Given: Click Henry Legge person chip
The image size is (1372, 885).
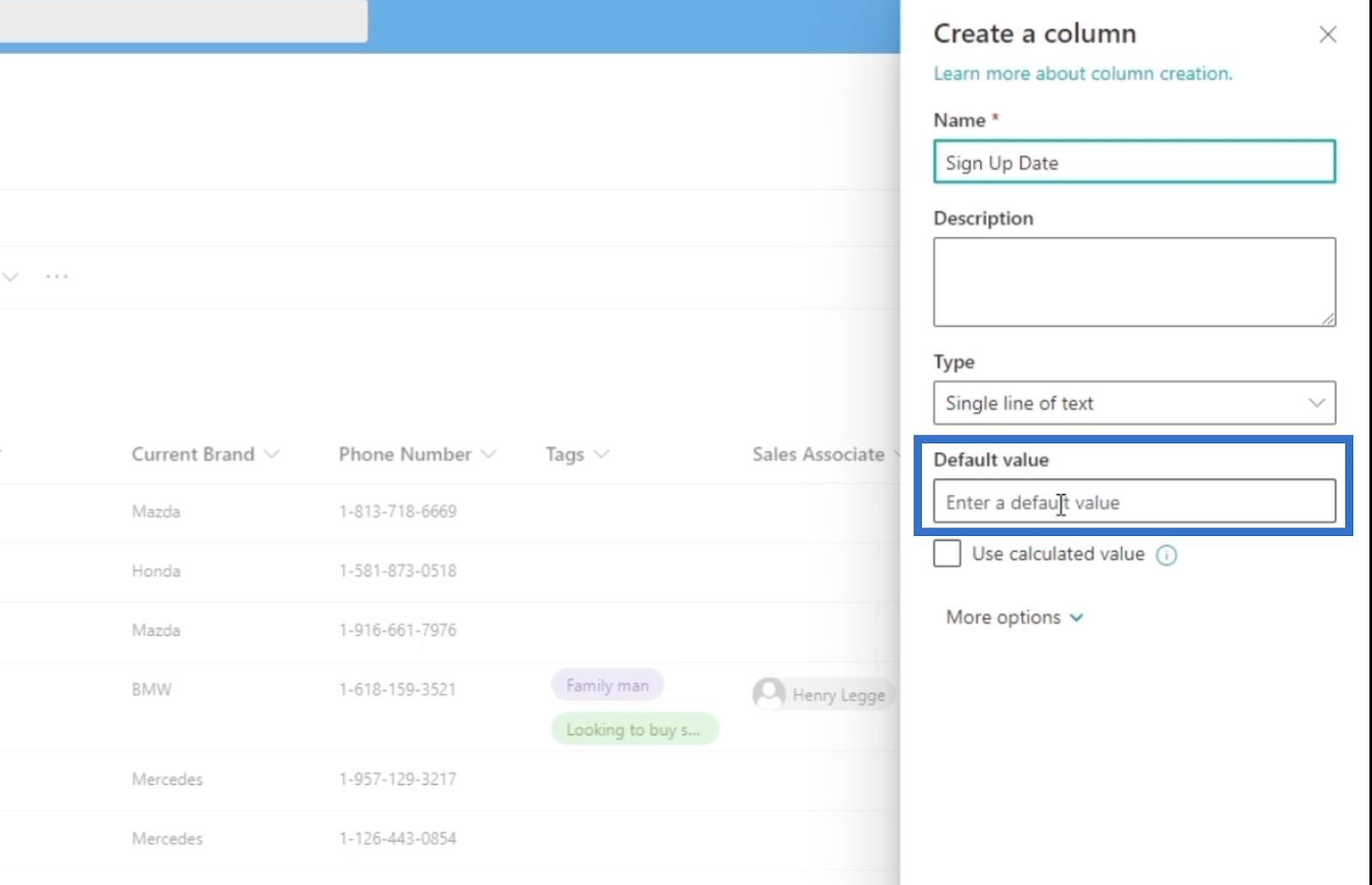Looking at the screenshot, I should click(824, 694).
